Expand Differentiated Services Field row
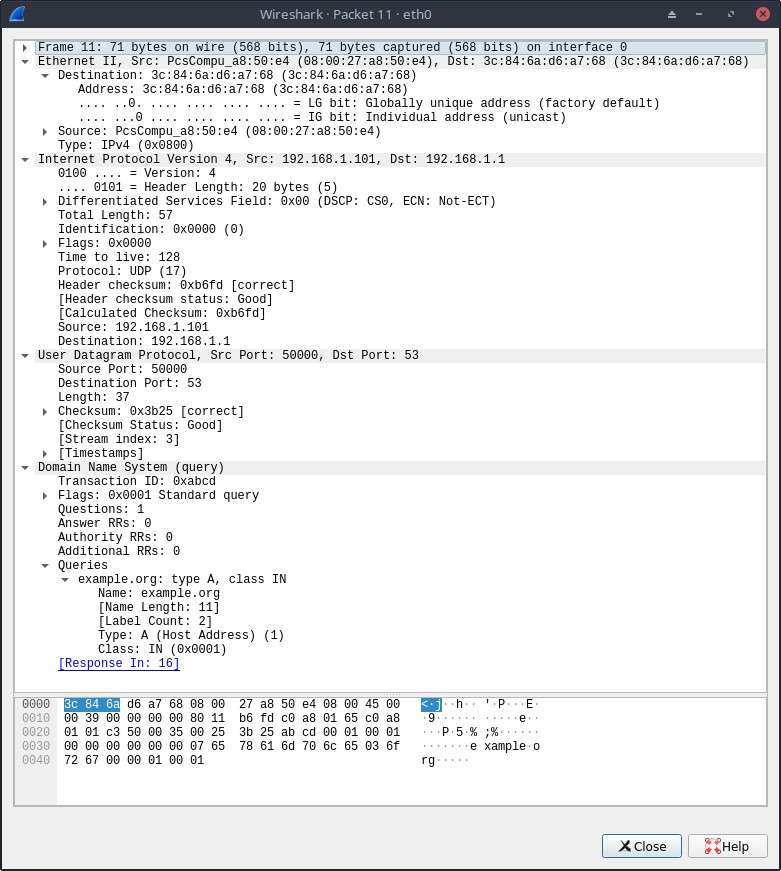781x871 pixels. (45, 202)
